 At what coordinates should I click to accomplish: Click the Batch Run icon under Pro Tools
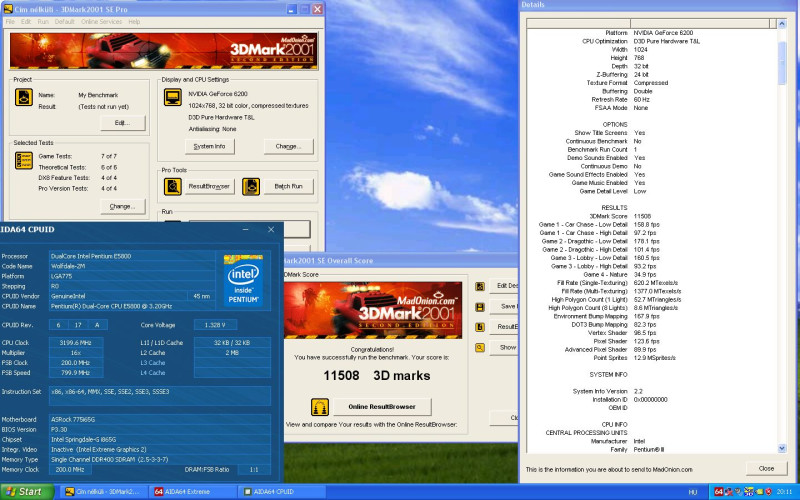click(251, 187)
